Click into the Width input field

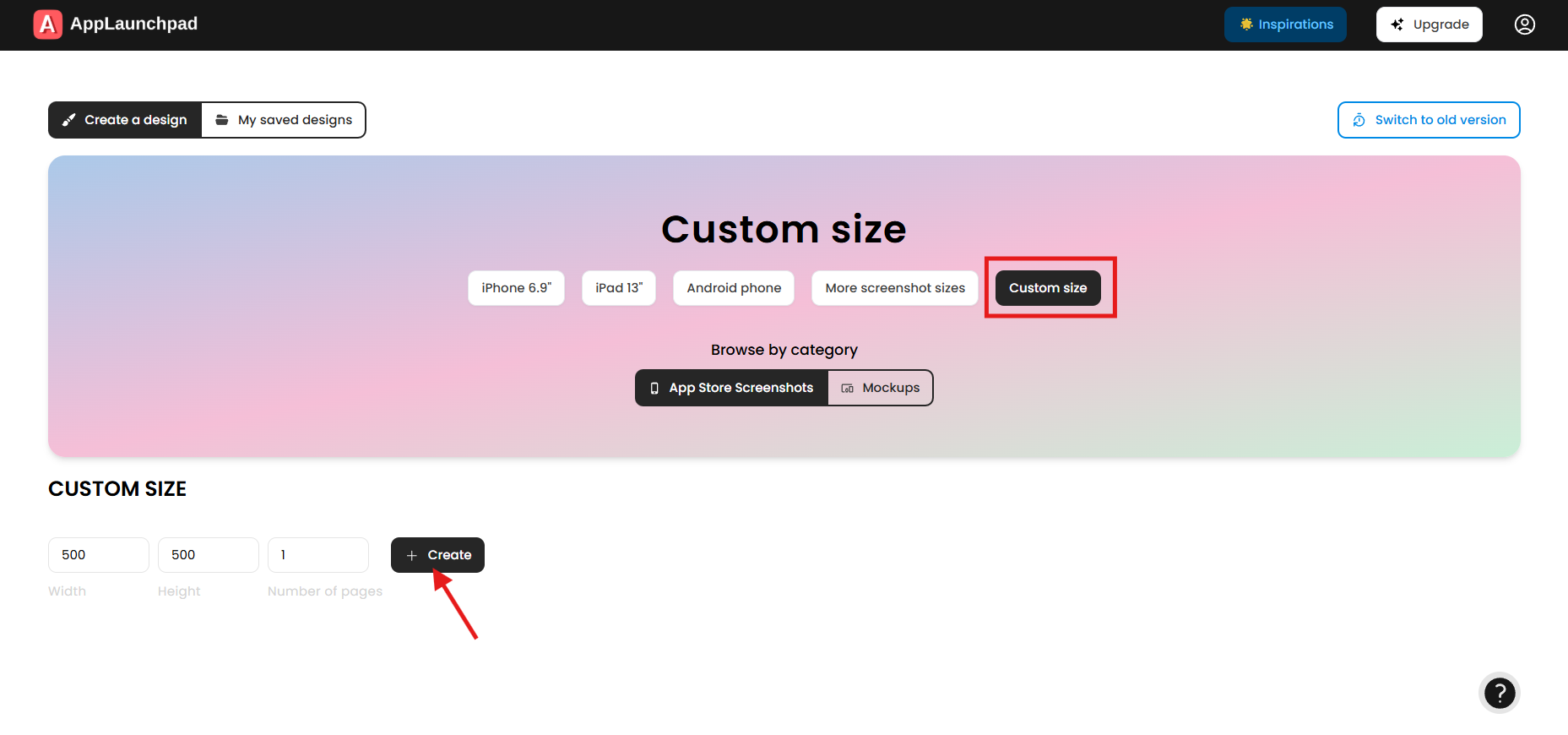pyautogui.click(x=99, y=555)
